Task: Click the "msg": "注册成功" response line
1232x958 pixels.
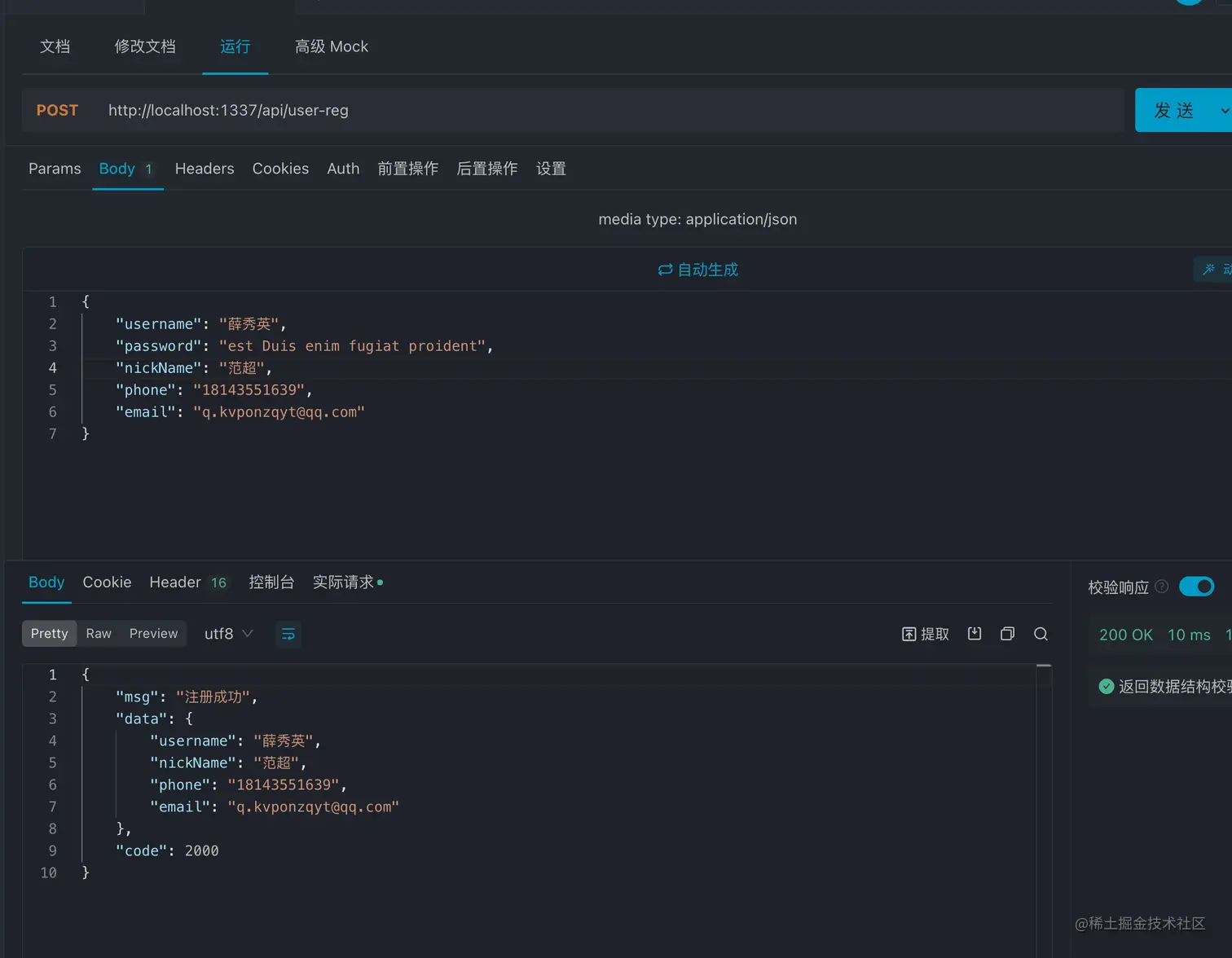Action: (187, 697)
